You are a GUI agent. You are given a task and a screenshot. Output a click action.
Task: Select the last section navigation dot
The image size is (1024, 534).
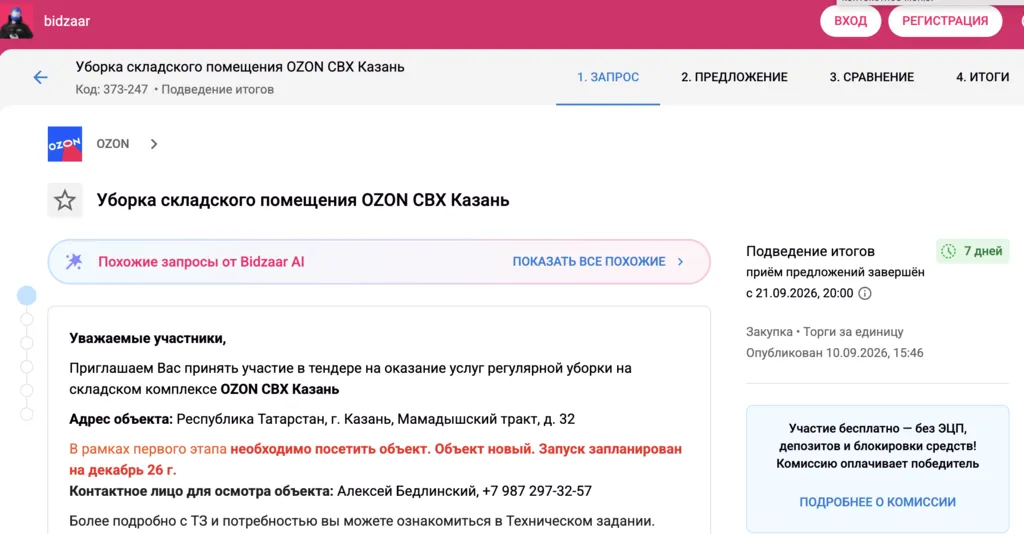click(x=27, y=414)
